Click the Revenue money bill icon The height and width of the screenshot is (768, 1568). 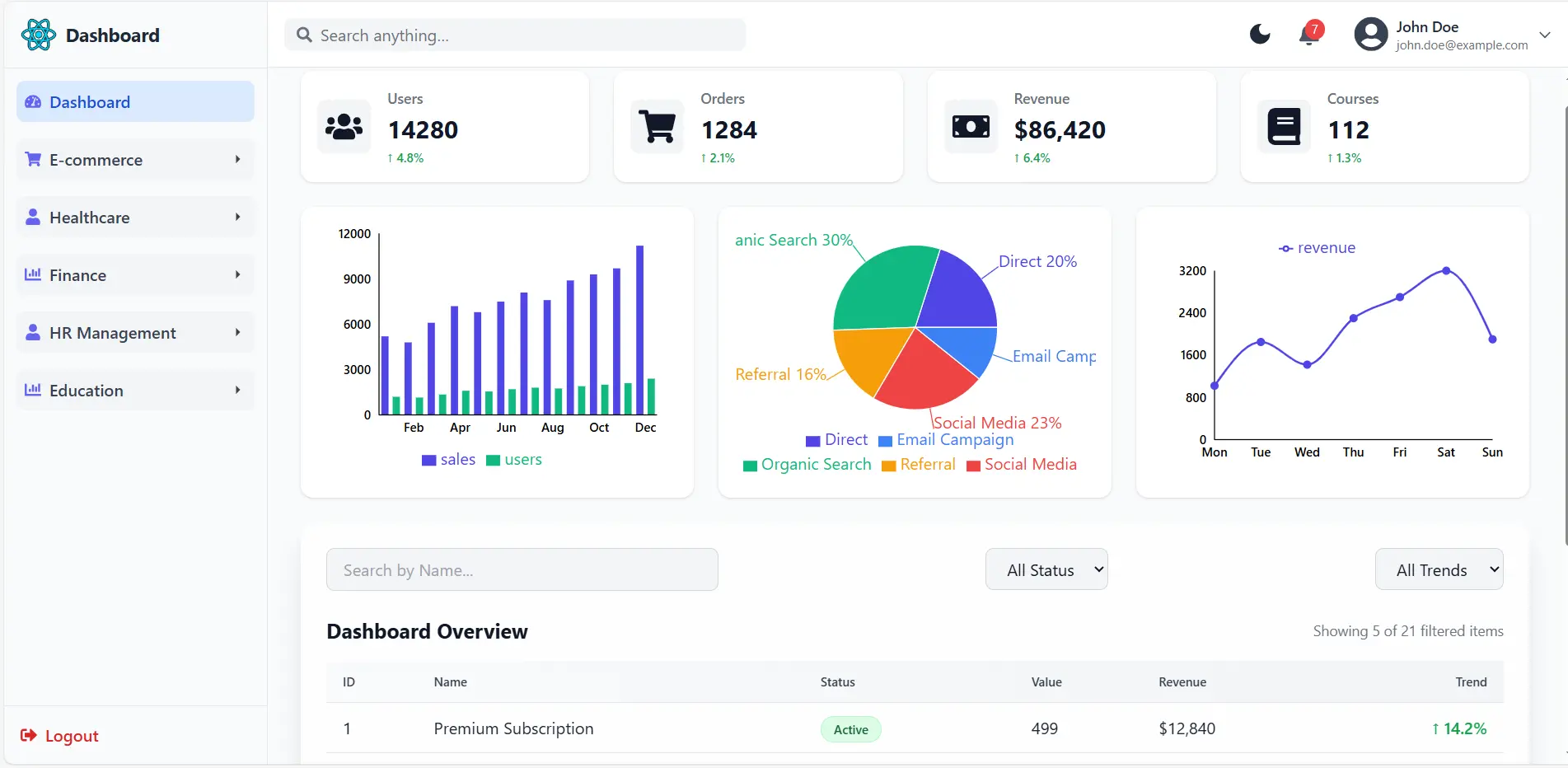pyautogui.click(x=971, y=126)
